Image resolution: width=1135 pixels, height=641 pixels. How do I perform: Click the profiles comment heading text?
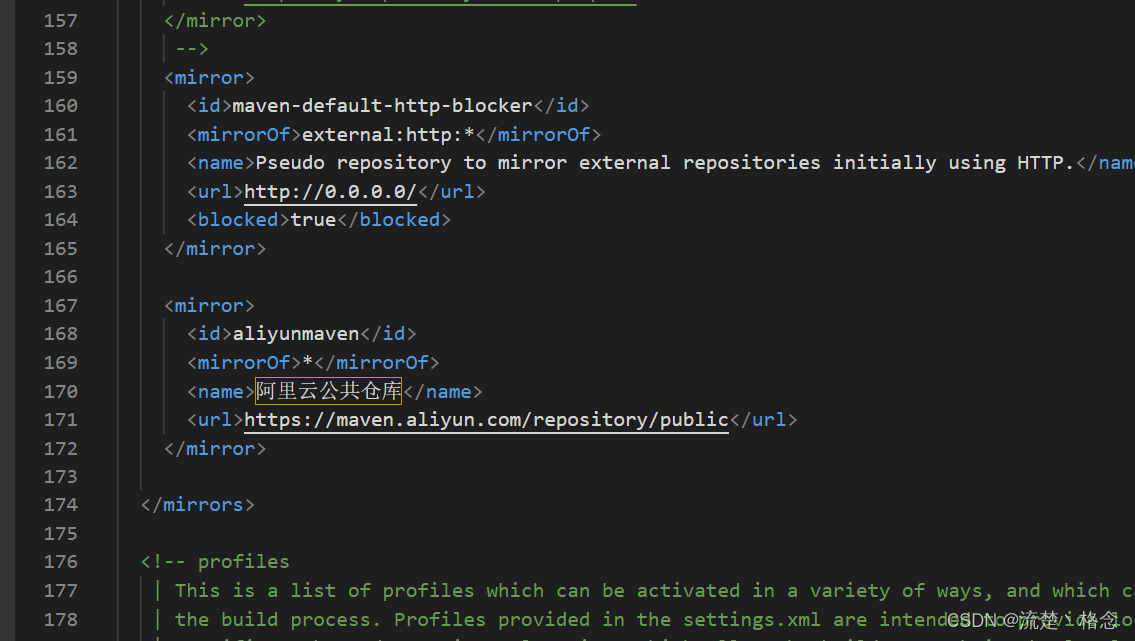click(x=243, y=561)
